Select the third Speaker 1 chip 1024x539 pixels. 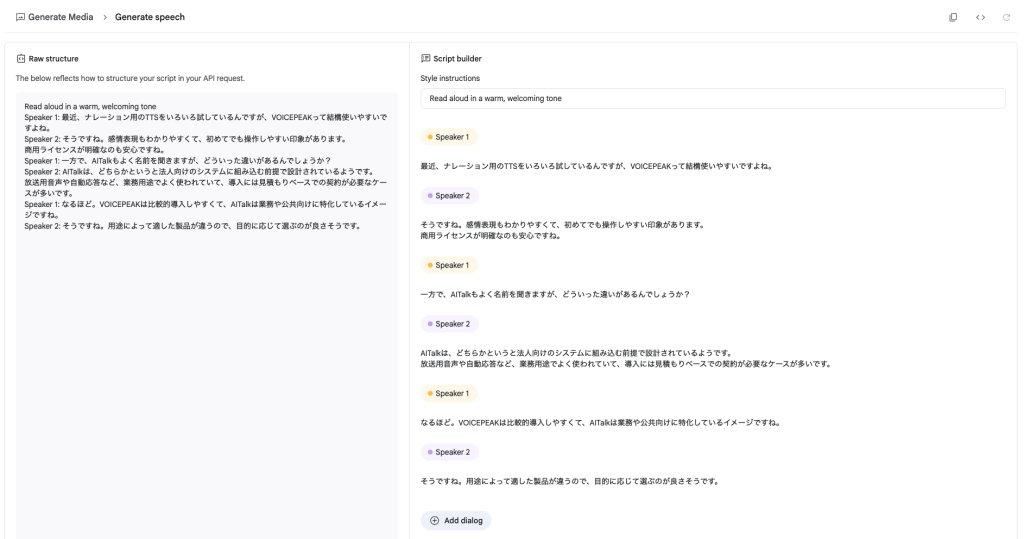click(449, 393)
